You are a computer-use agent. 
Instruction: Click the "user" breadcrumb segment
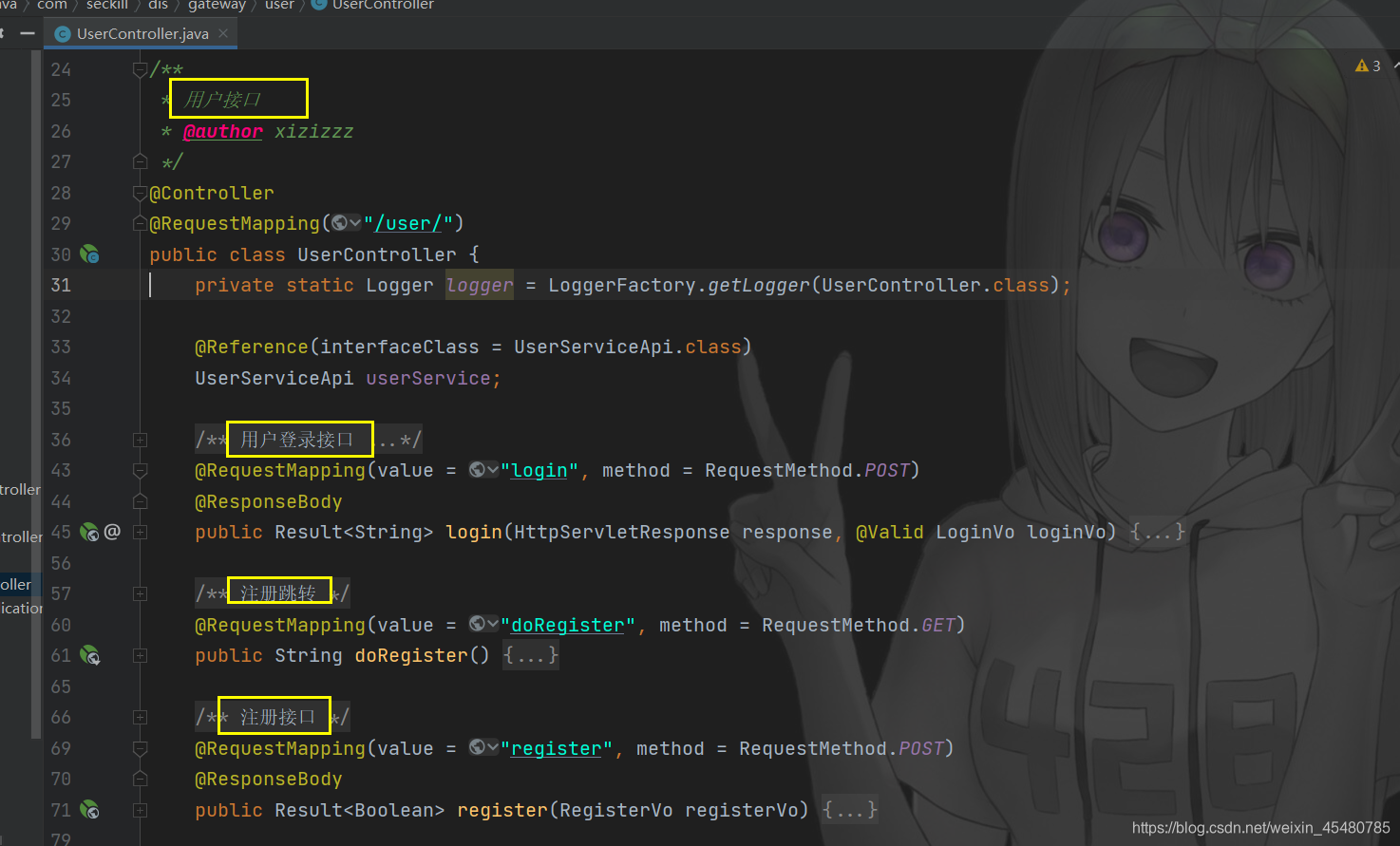[279, 6]
